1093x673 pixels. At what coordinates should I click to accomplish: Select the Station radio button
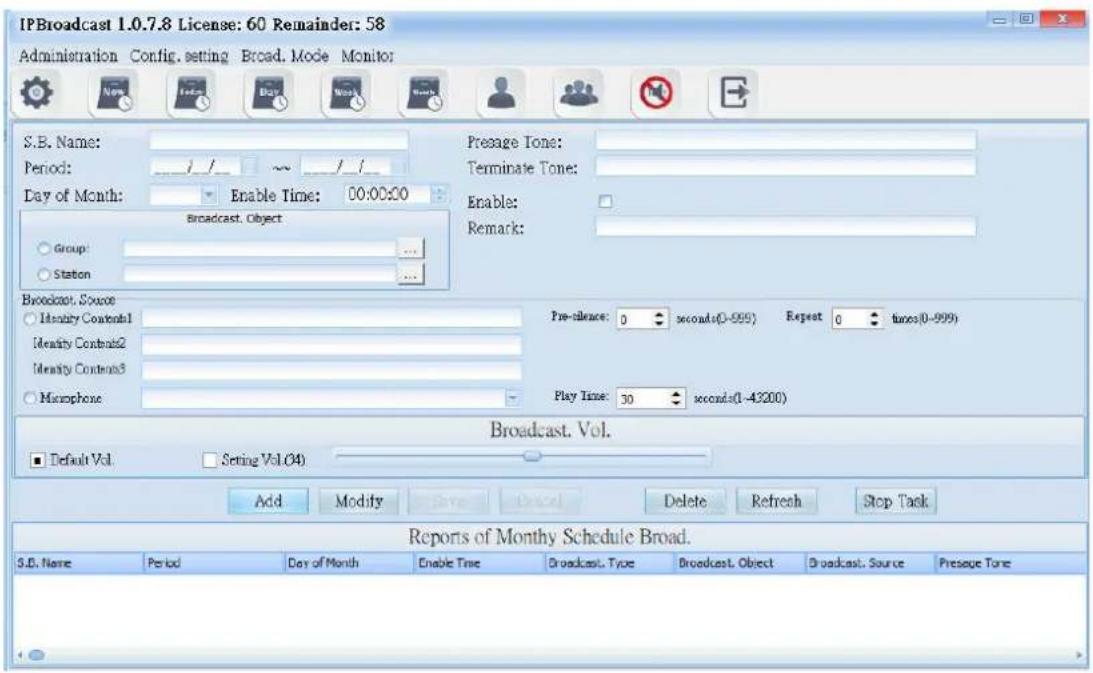click(x=44, y=274)
